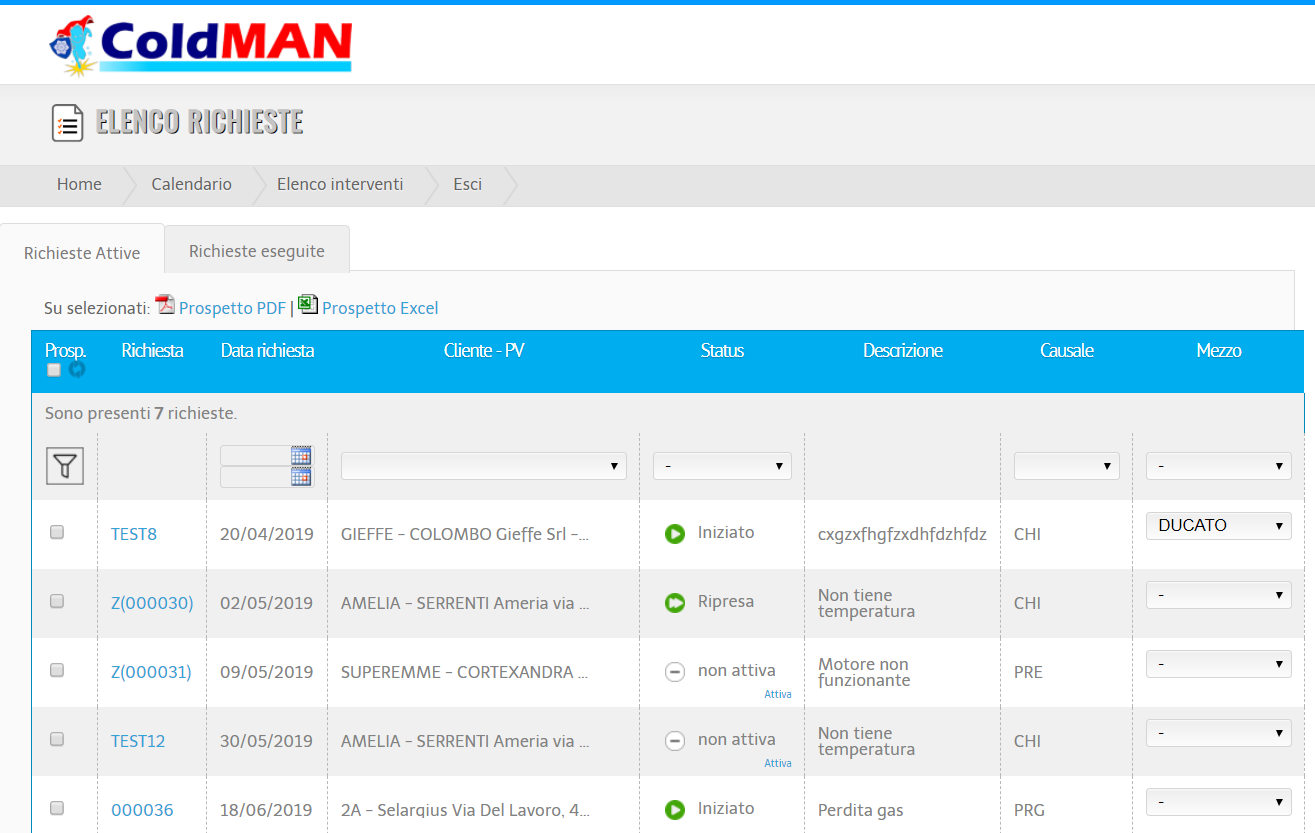The image size is (1315, 833).
Task: Click the PRG causale cell
Action: 1029,810
